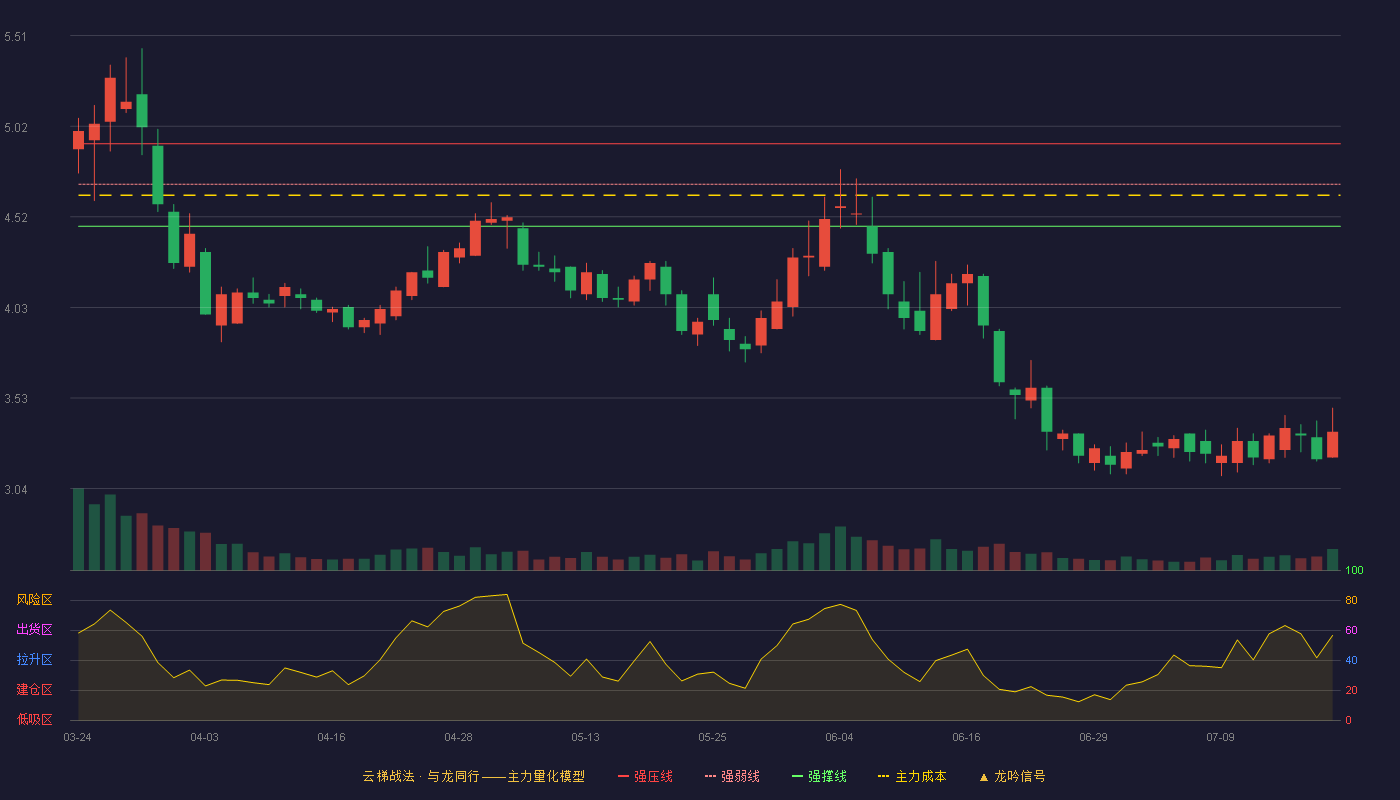Toggle the 强压线 legend entry
Screen dimensions: 1400x800
pos(646,776)
